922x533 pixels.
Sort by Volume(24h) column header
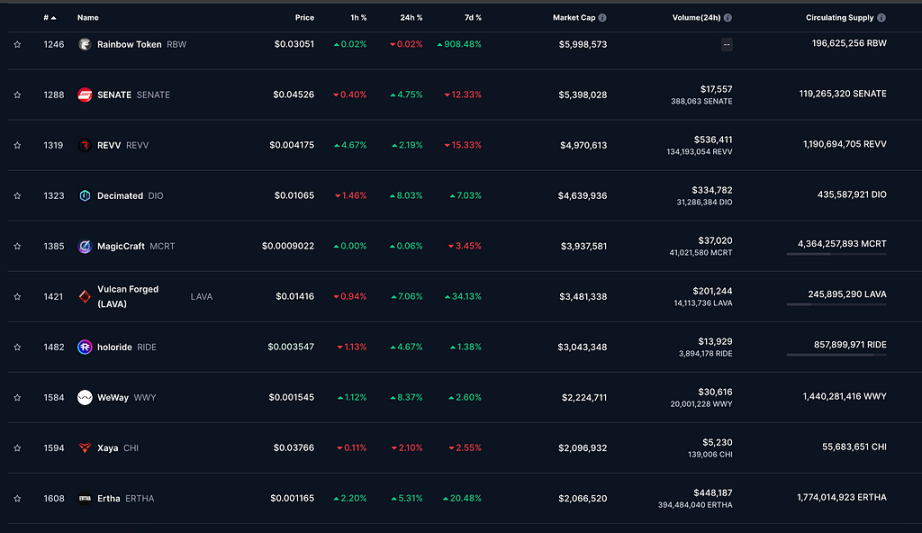coord(696,18)
